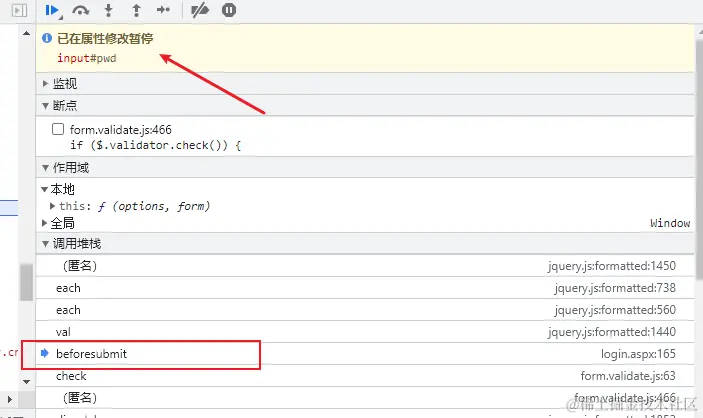Step into next function call
The width and height of the screenshot is (703, 418).
point(108,10)
